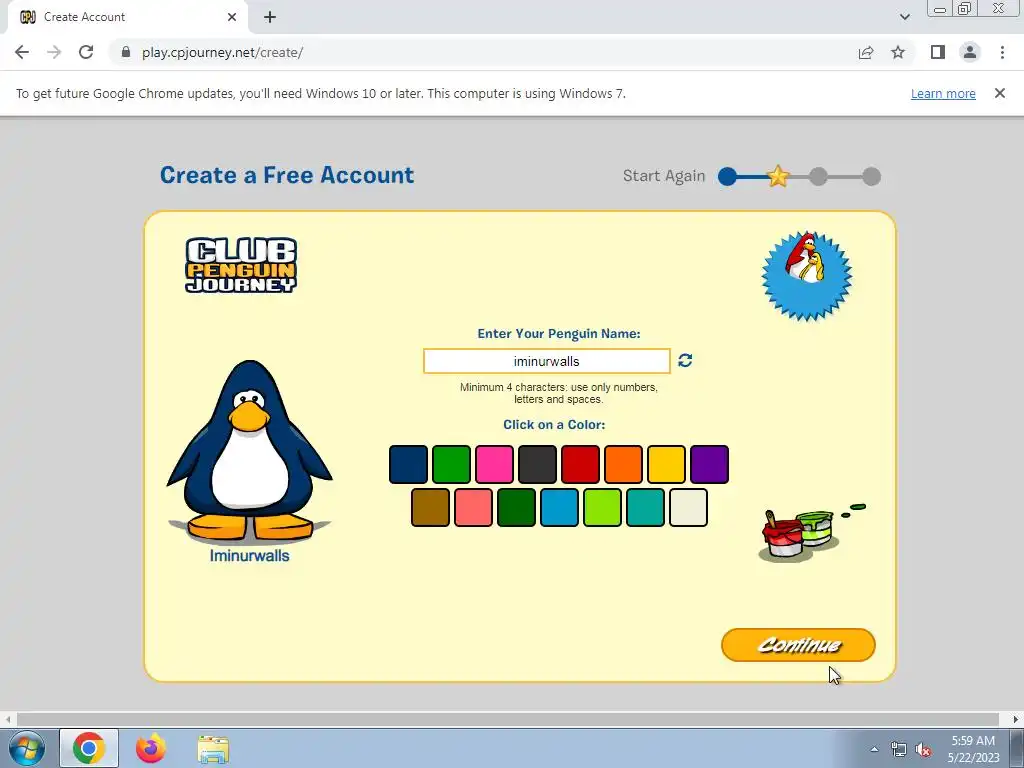Click the horizontal scrollbar track

(x=508, y=719)
